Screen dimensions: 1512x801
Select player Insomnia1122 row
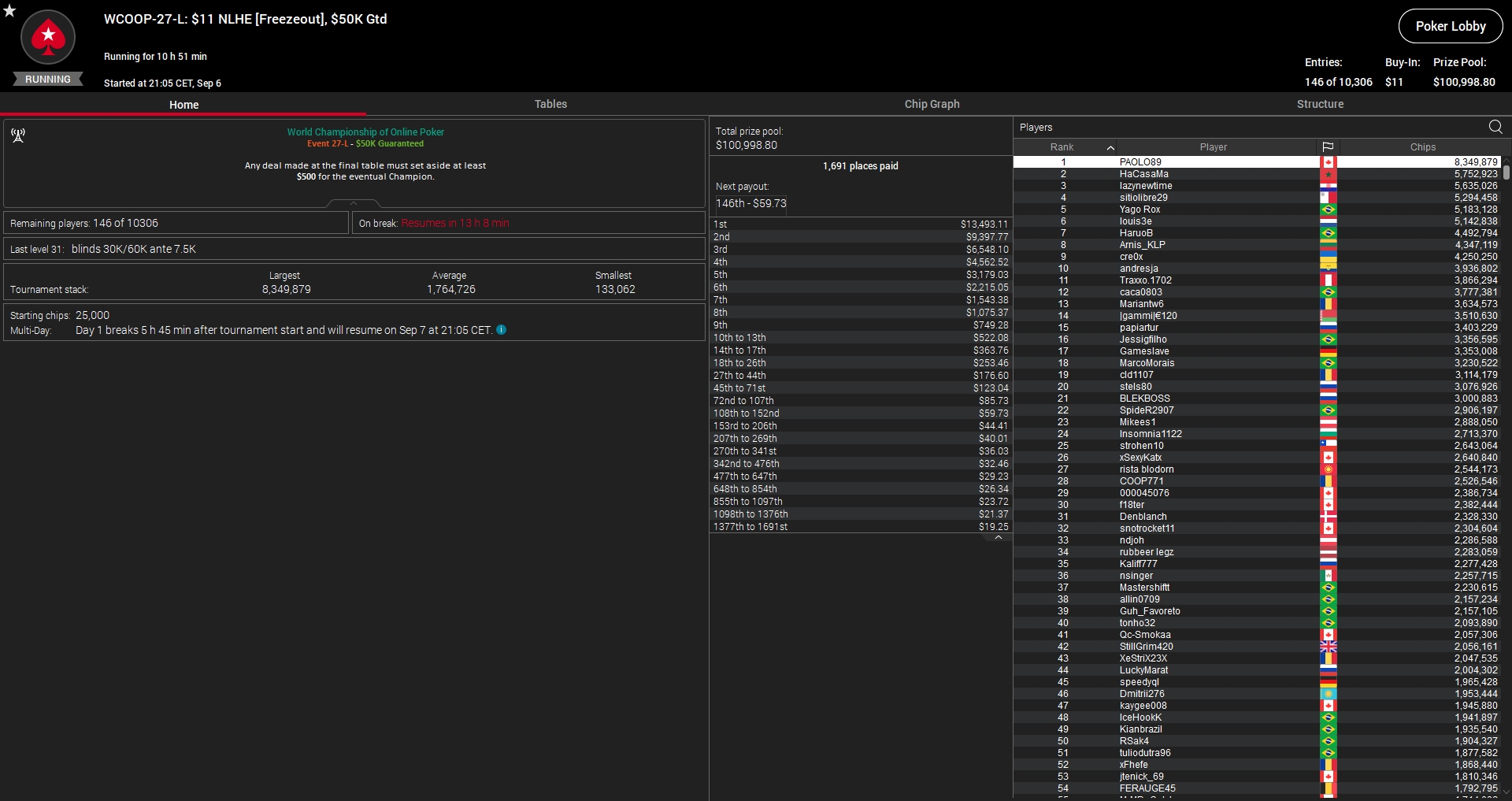click(1257, 434)
